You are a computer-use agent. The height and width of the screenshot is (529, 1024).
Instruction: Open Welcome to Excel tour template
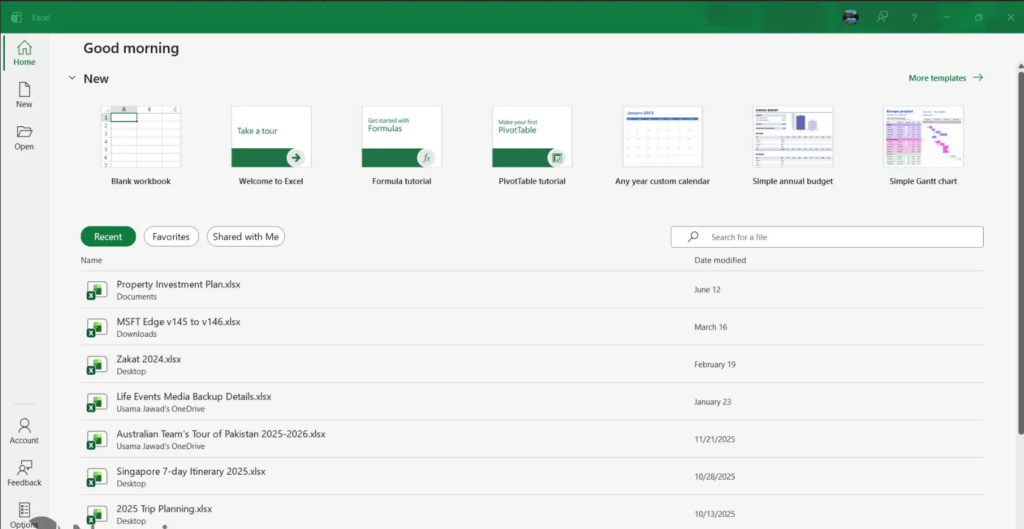click(271, 146)
